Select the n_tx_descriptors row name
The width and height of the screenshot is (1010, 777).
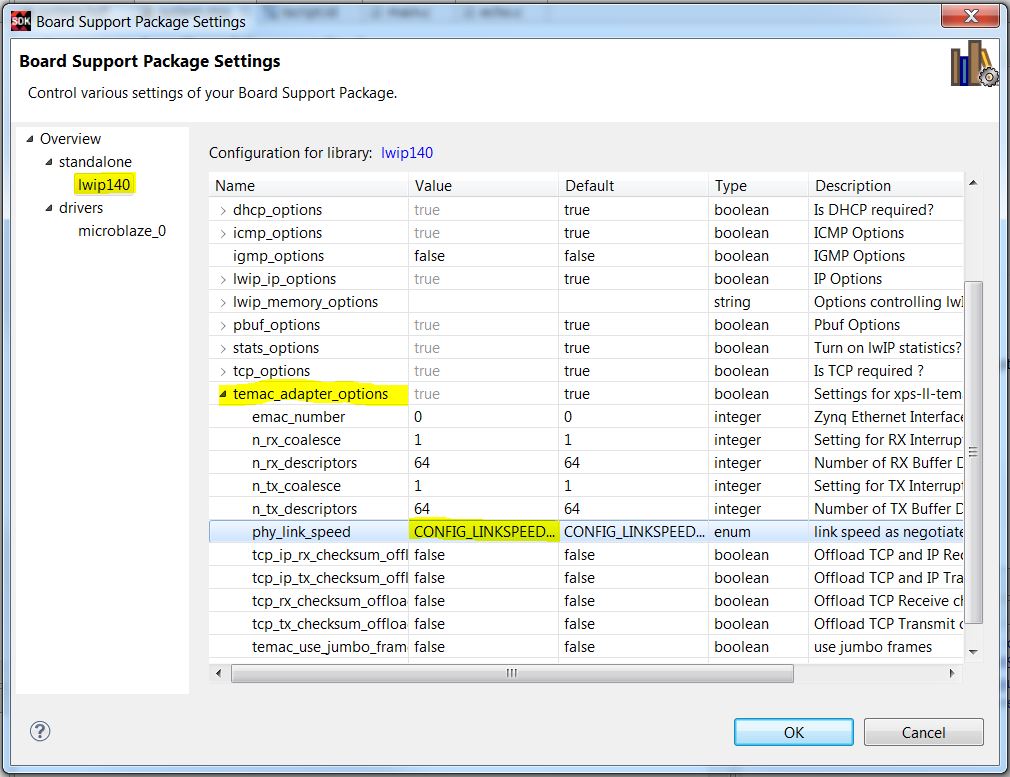coord(304,509)
